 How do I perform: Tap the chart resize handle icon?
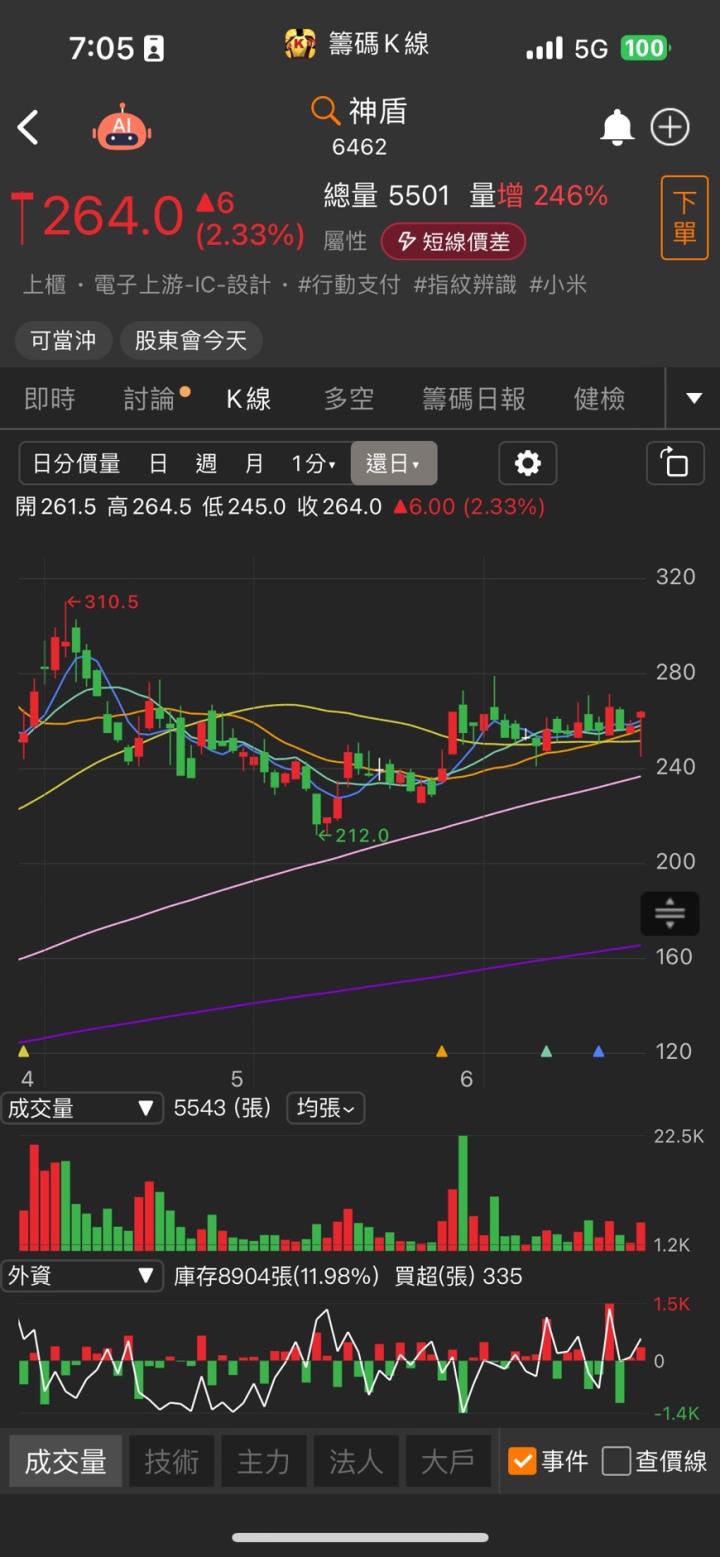pos(669,913)
